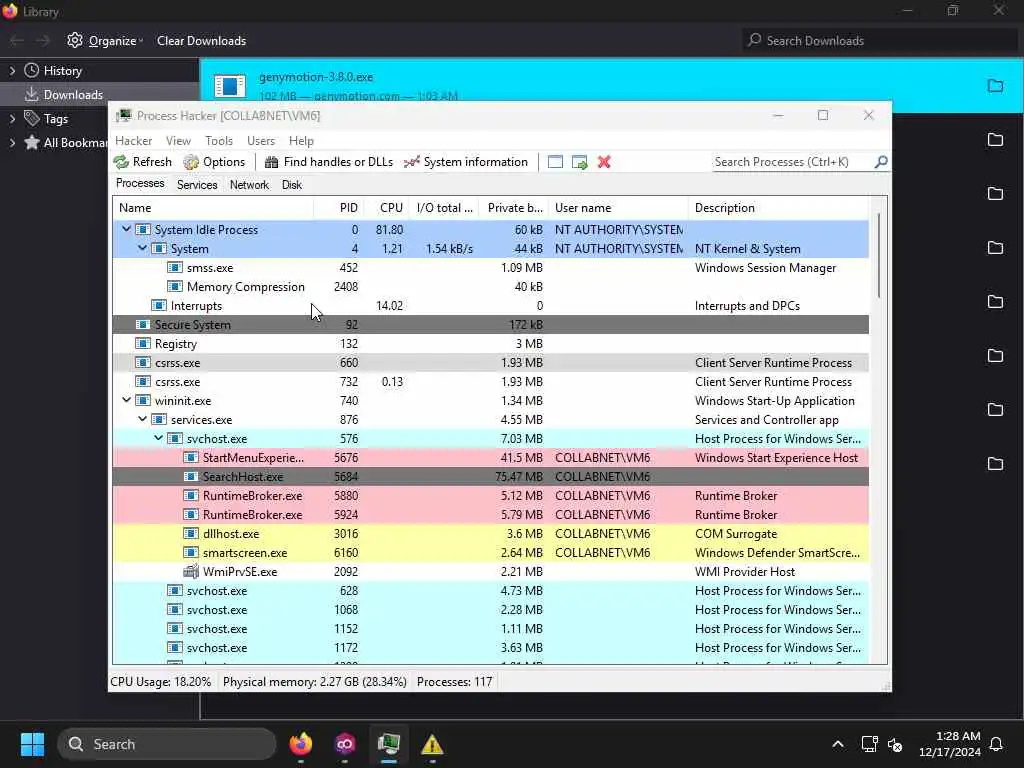Collapse the System Idle Process tree node
This screenshot has width=1024, height=768.
(x=127, y=229)
